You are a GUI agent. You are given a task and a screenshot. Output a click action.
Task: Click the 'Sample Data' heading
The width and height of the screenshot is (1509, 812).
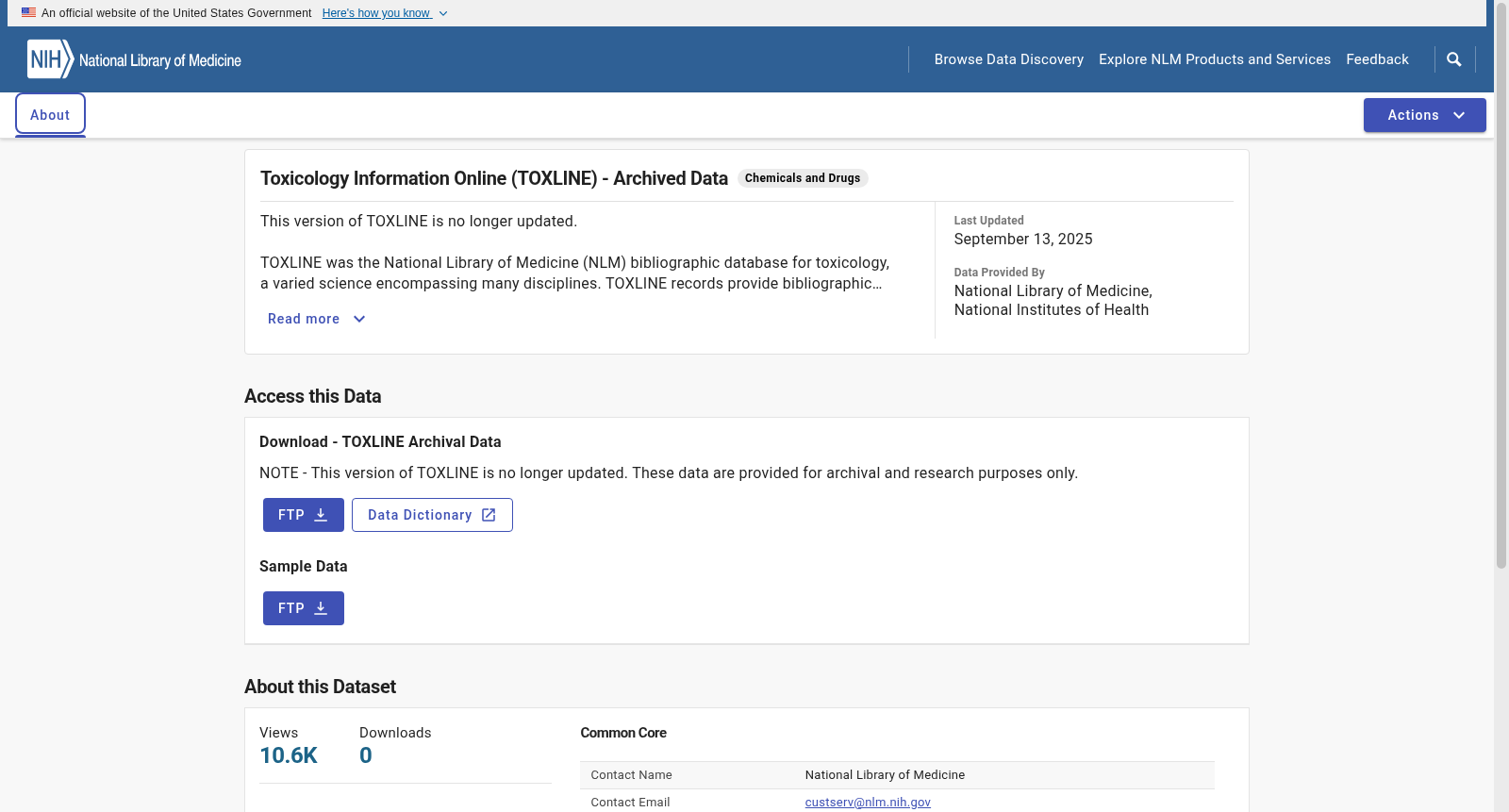click(x=304, y=566)
